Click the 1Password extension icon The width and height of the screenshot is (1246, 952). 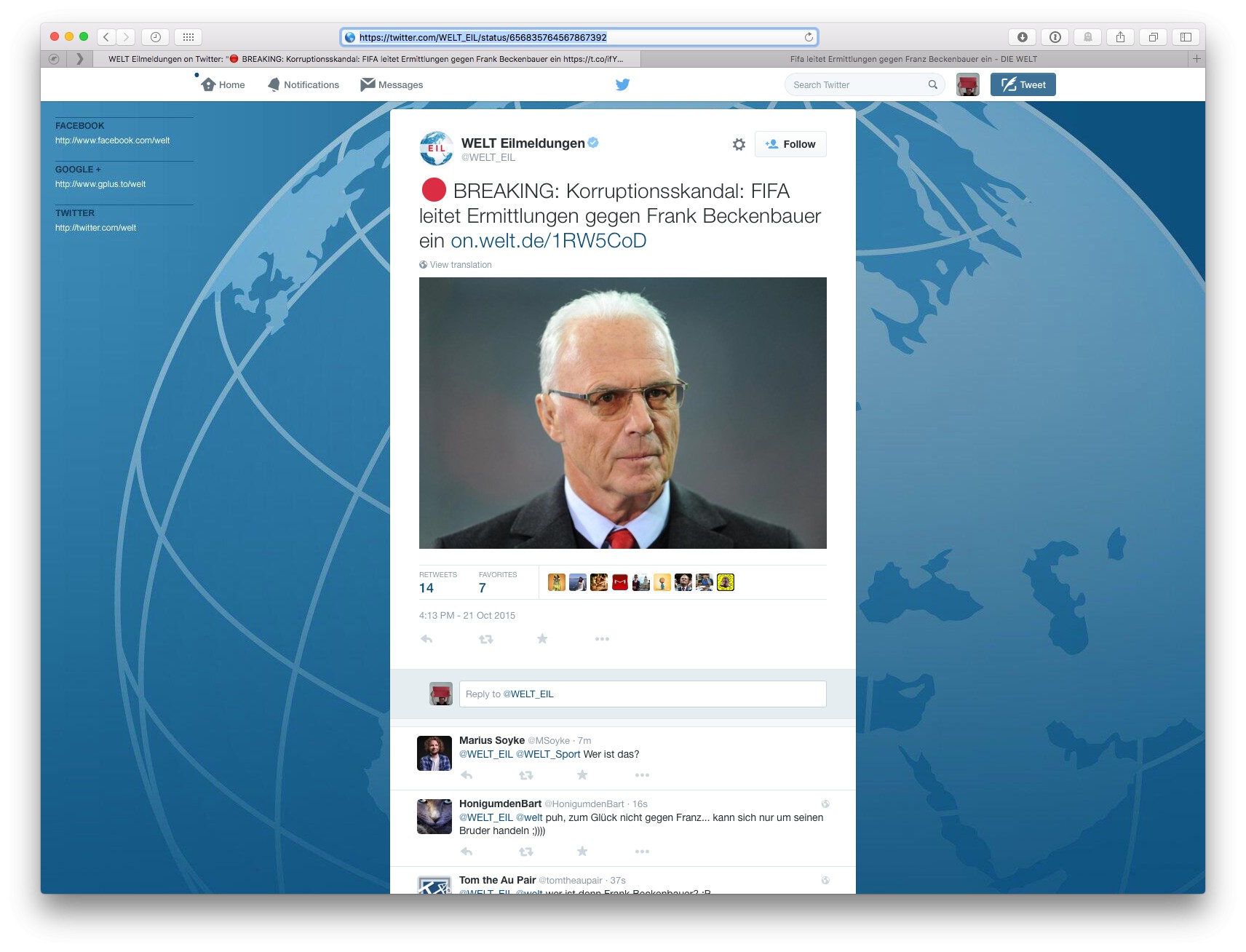point(1055,37)
